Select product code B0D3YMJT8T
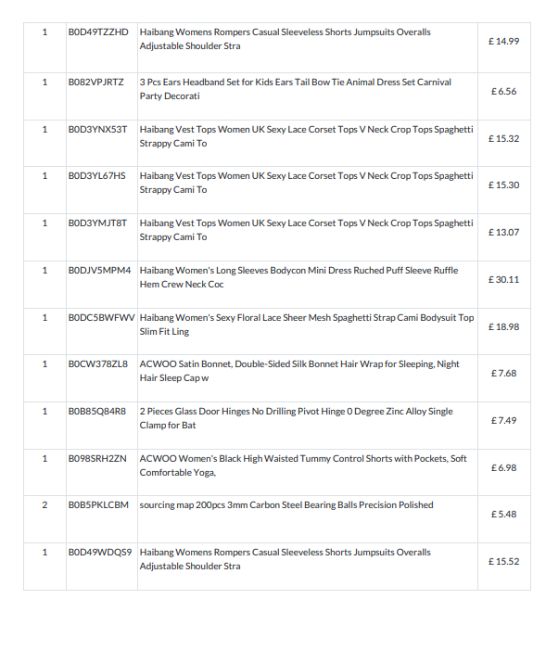Screen dimensions: 546x650 (98, 223)
